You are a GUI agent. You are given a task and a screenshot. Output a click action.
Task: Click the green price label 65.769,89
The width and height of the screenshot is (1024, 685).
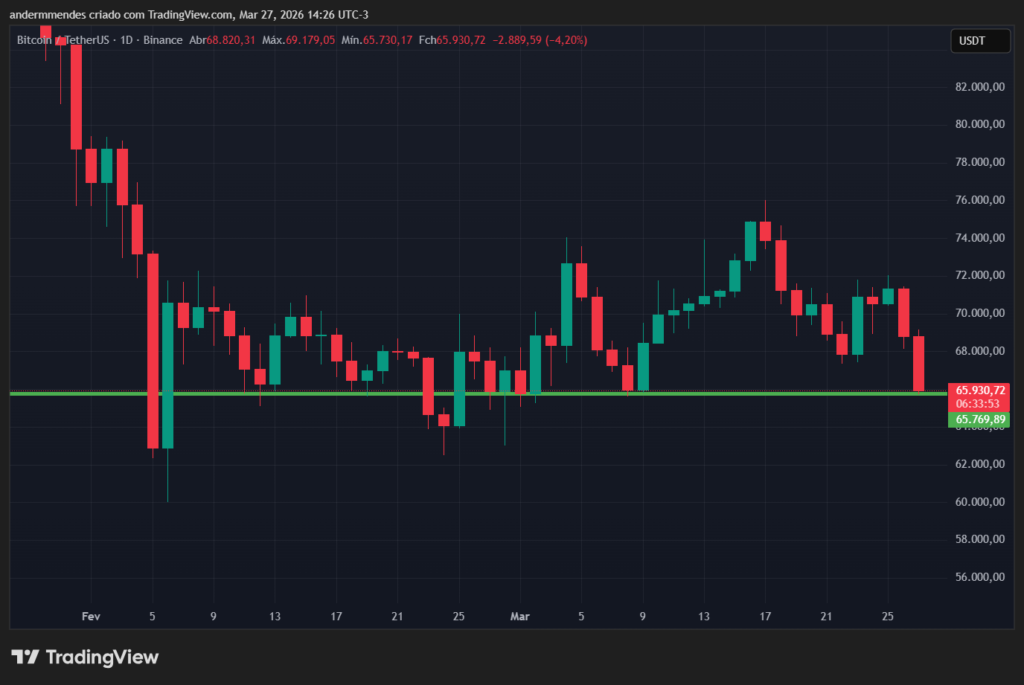(979, 420)
